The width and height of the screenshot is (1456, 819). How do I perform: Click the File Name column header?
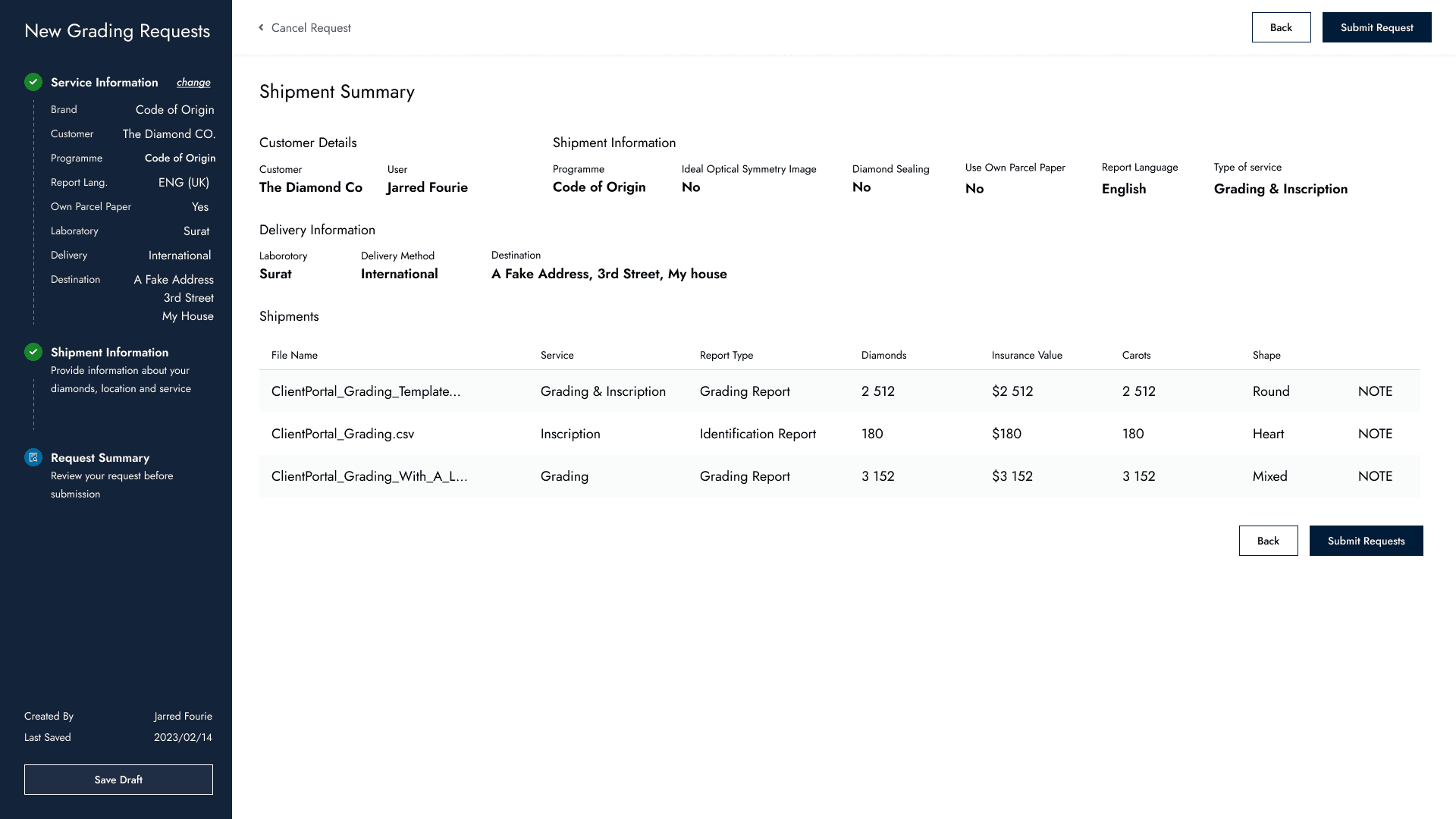tap(294, 355)
